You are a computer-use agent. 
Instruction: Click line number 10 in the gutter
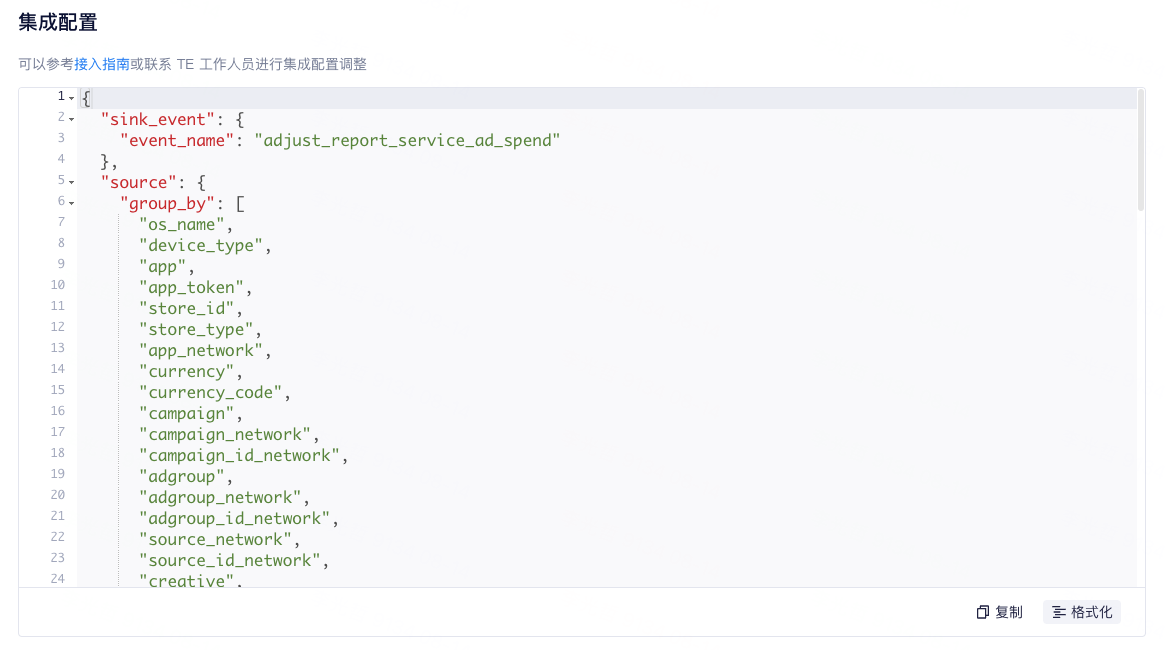(57, 285)
